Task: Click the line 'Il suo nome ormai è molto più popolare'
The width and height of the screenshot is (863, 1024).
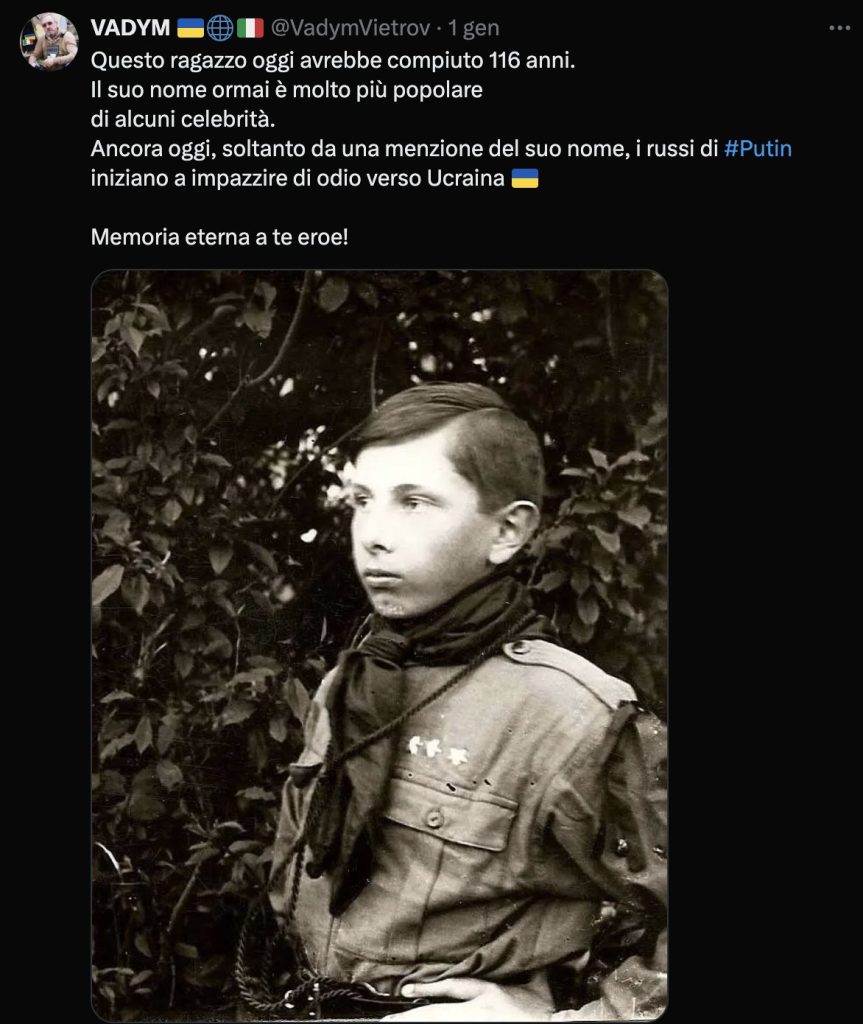Action: coord(287,89)
